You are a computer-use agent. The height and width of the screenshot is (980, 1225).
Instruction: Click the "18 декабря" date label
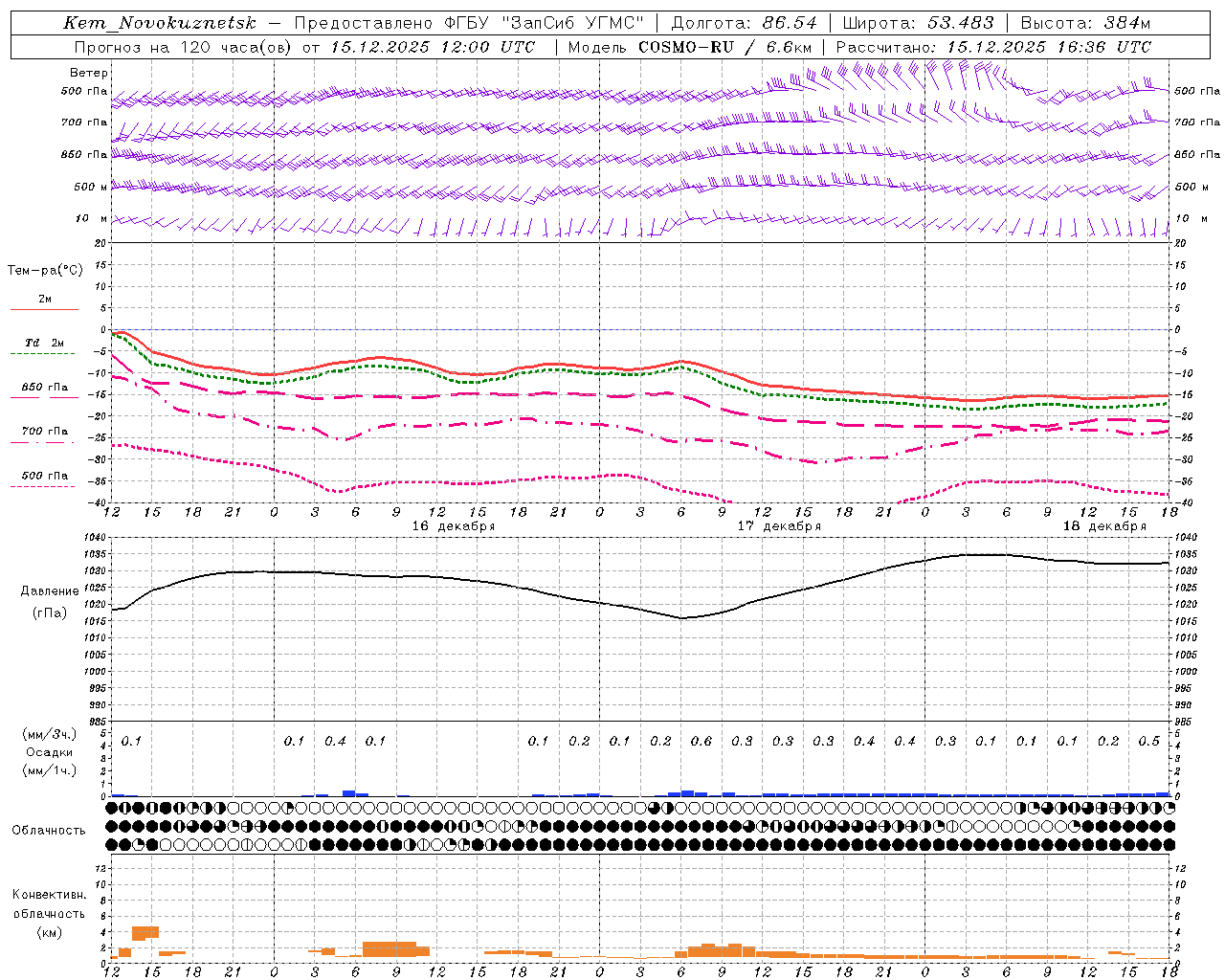(1104, 526)
